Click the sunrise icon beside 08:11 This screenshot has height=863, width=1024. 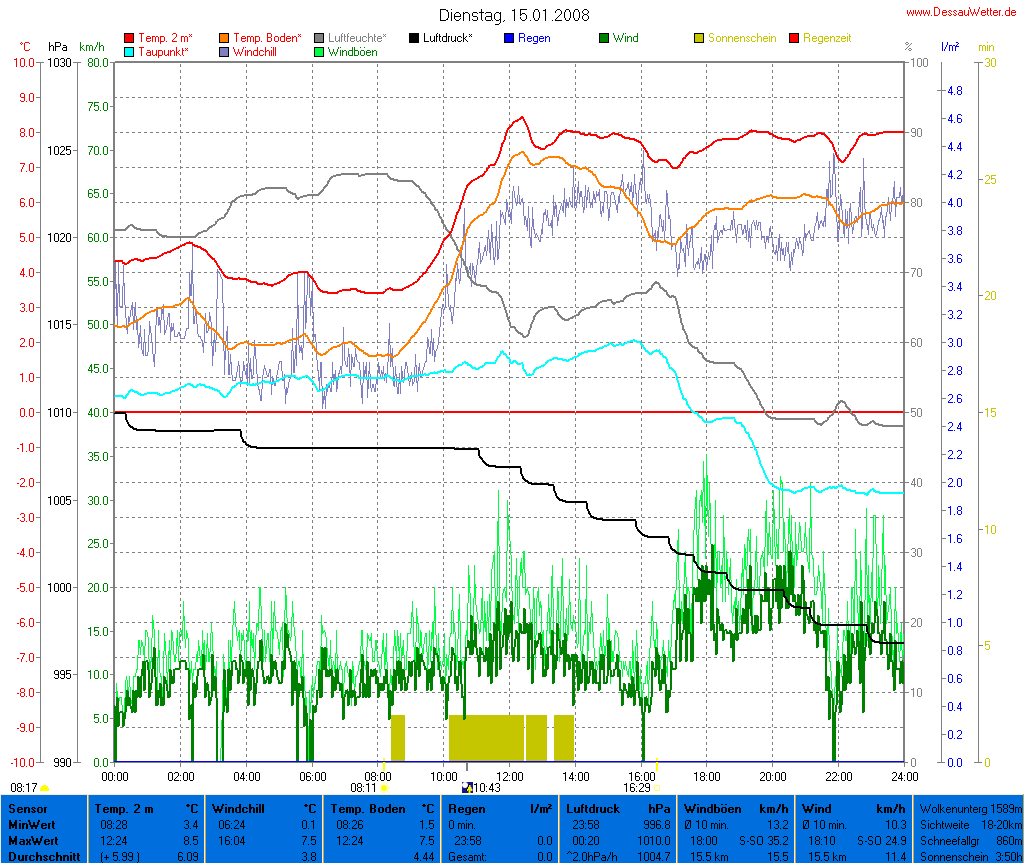[385, 789]
